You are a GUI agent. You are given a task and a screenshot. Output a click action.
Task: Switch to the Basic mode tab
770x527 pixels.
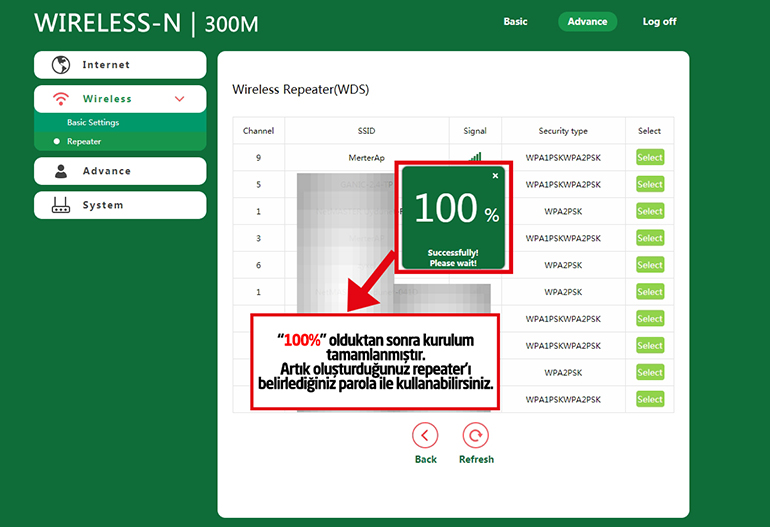pyautogui.click(x=515, y=22)
